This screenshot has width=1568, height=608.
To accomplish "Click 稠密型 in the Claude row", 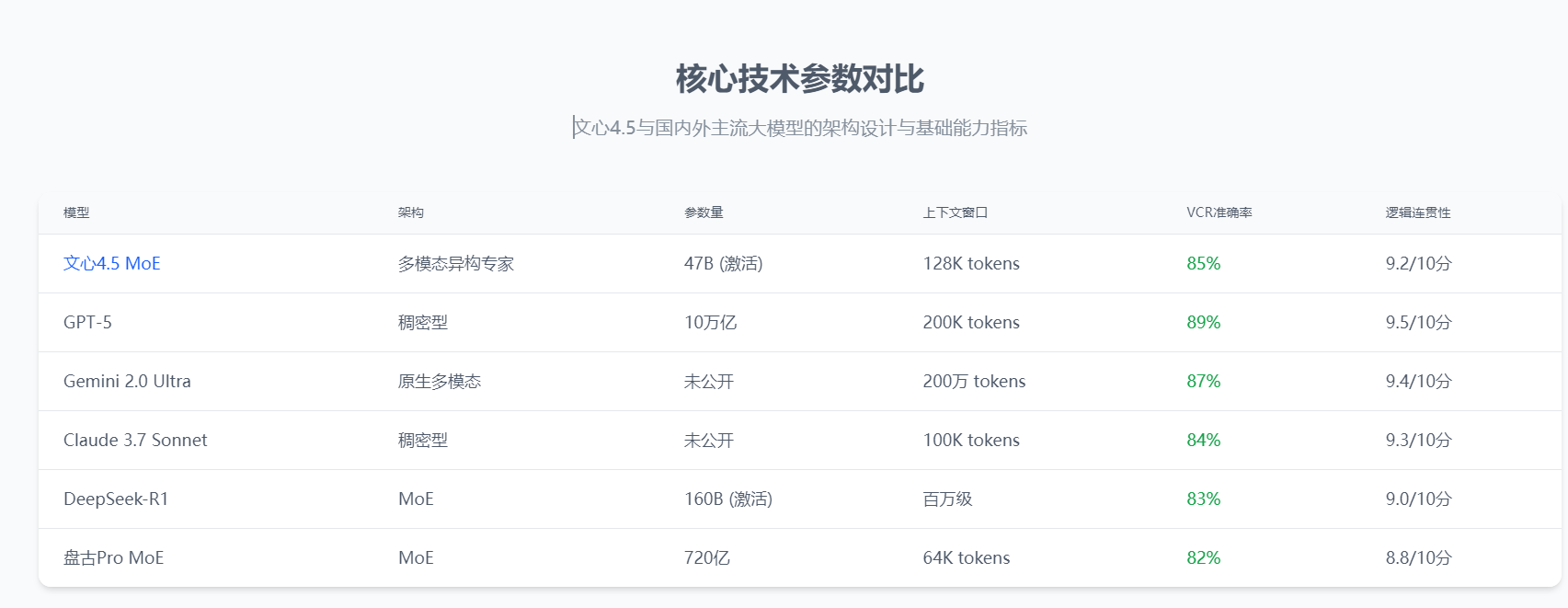I will tap(423, 440).
